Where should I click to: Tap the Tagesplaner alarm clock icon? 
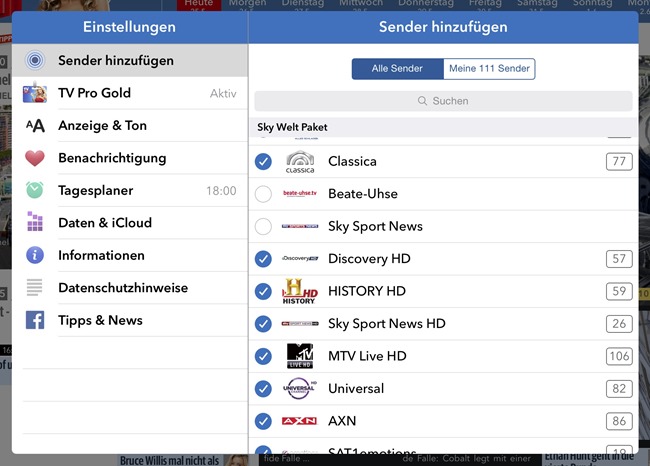tap(35, 190)
